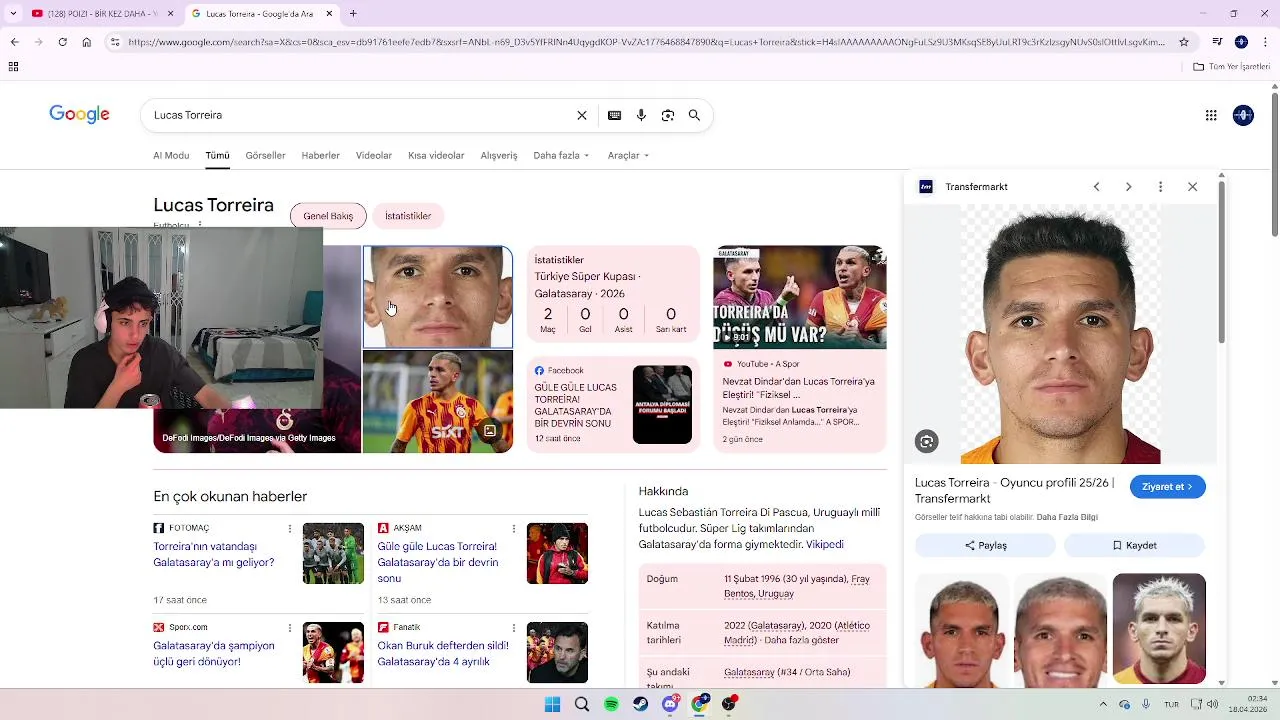The width and height of the screenshot is (1280, 720).
Task: Open Tüm Yer İşaretleri bookmarks folder
Action: [x=1231, y=67]
